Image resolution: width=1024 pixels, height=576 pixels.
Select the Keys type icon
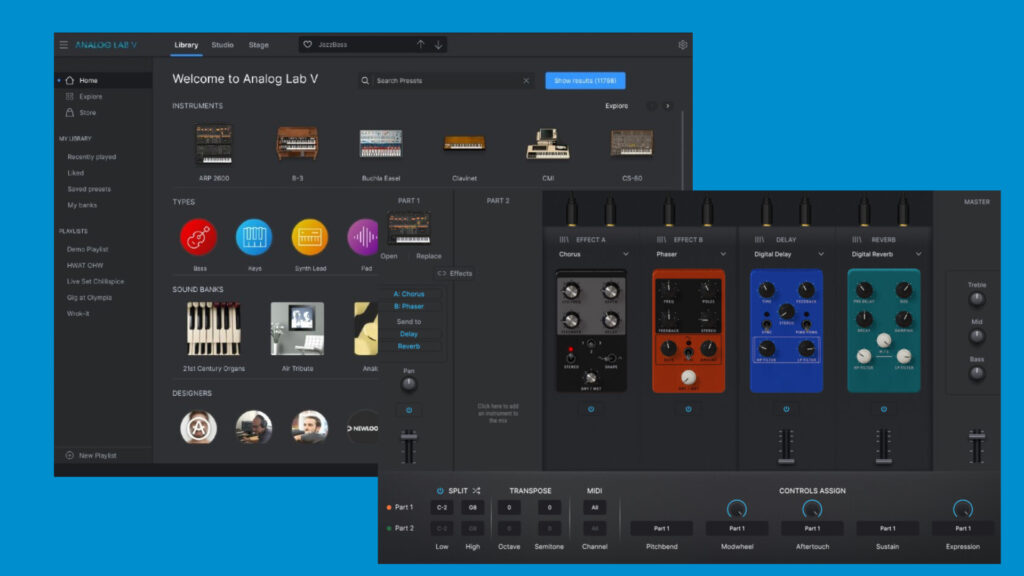(254, 237)
